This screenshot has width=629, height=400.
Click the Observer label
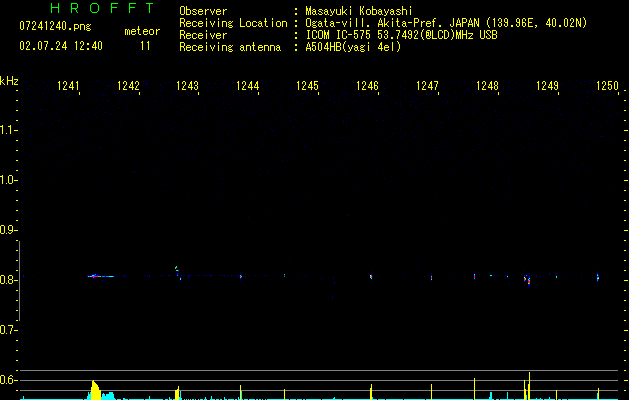pyautogui.click(x=203, y=11)
